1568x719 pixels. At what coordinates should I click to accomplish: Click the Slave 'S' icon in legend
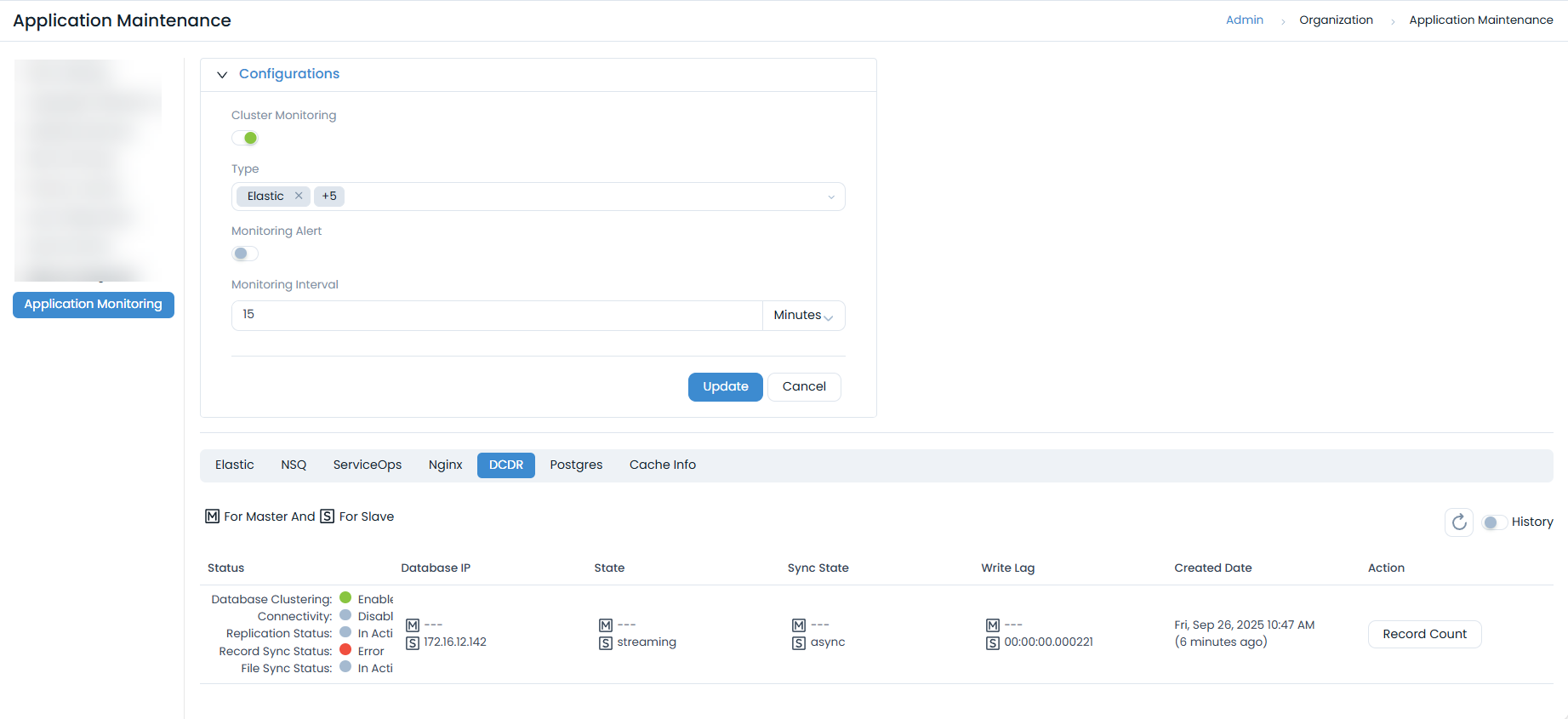pos(328,516)
